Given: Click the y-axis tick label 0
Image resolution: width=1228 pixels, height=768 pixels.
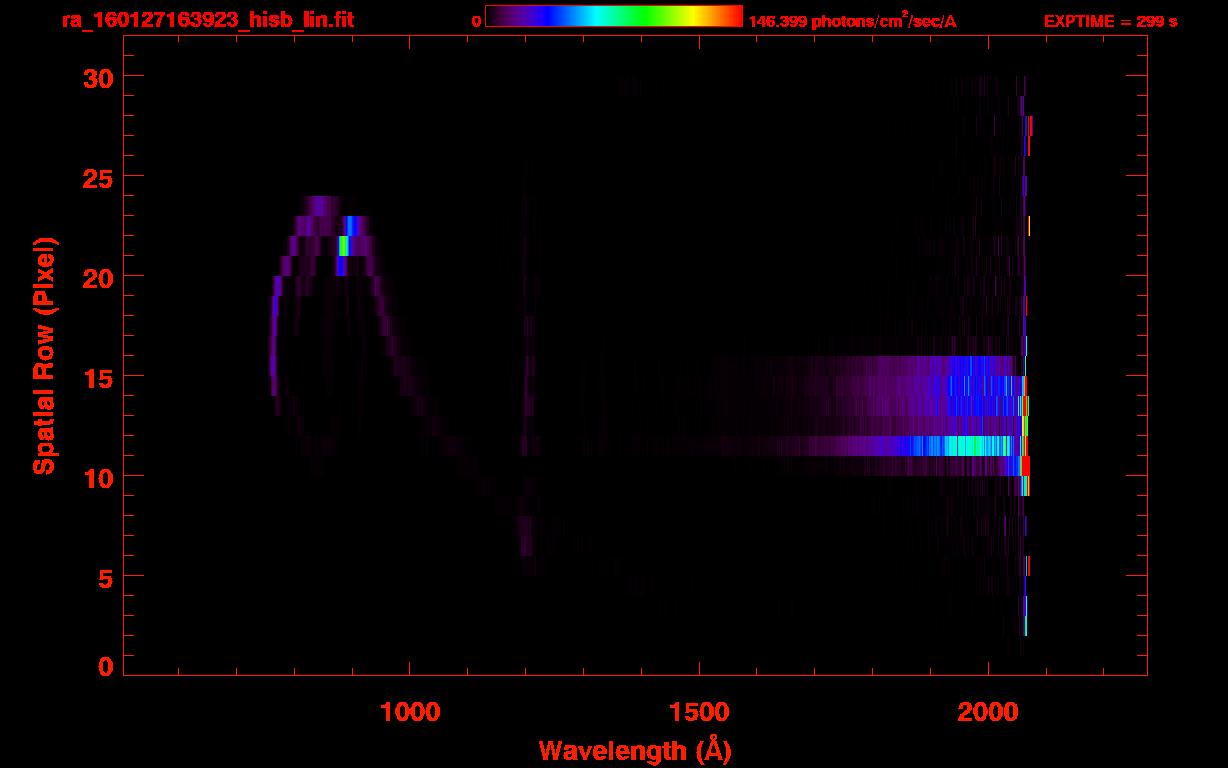Looking at the screenshot, I should [106, 667].
